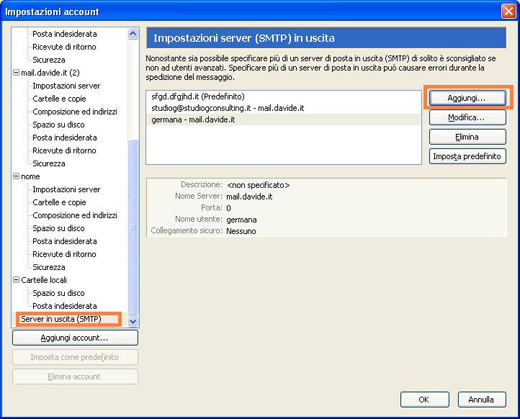The height and width of the screenshot is (419, 520).
Task: Open Impostazioni server under nome
Action: pyautogui.click(x=66, y=189)
